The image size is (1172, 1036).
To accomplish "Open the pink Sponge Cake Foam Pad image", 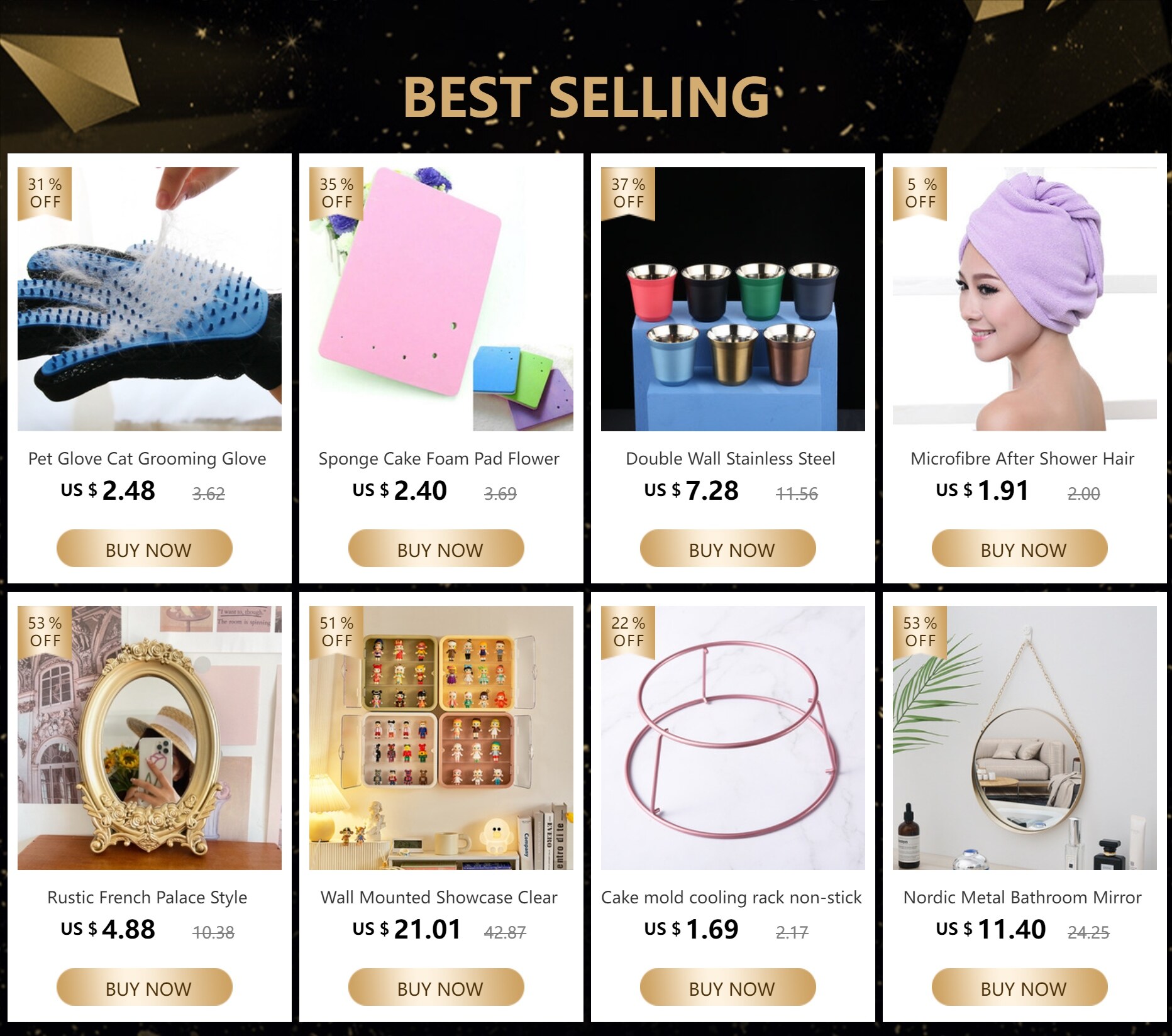I will click(x=441, y=299).
